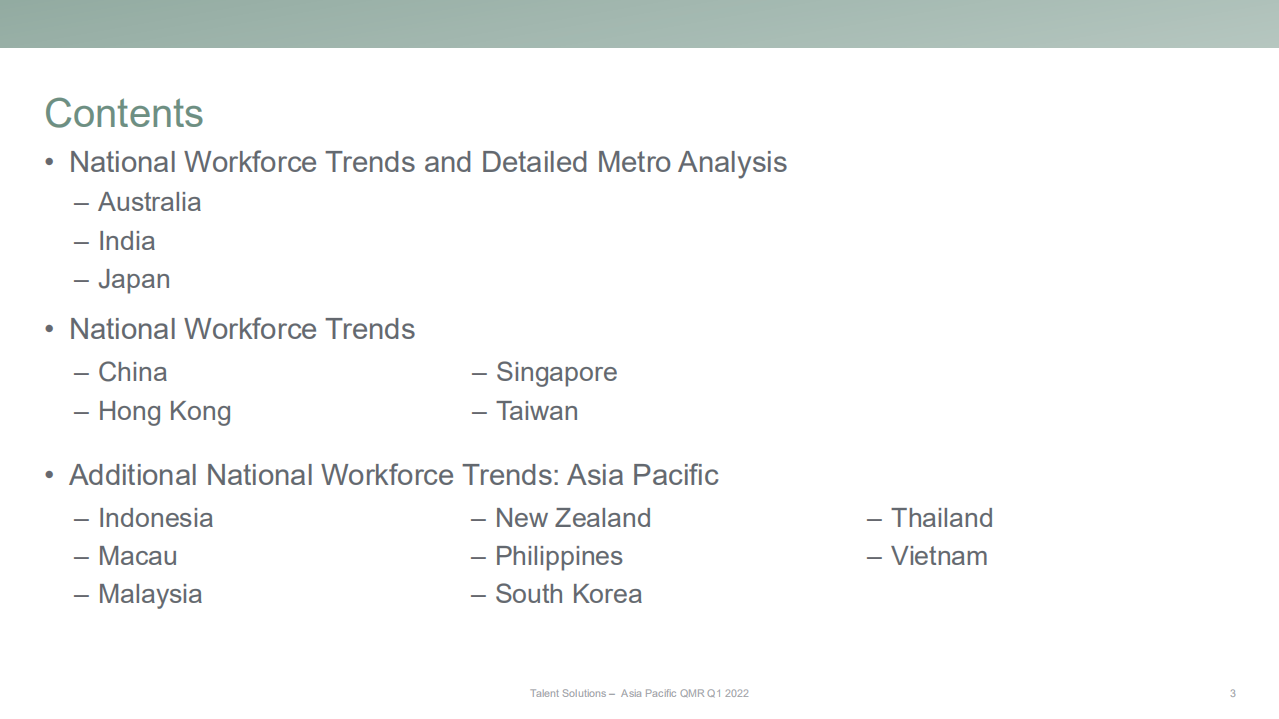The image size is (1279, 719).
Task: Jump to the Singapore entry
Action: click(x=556, y=372)
